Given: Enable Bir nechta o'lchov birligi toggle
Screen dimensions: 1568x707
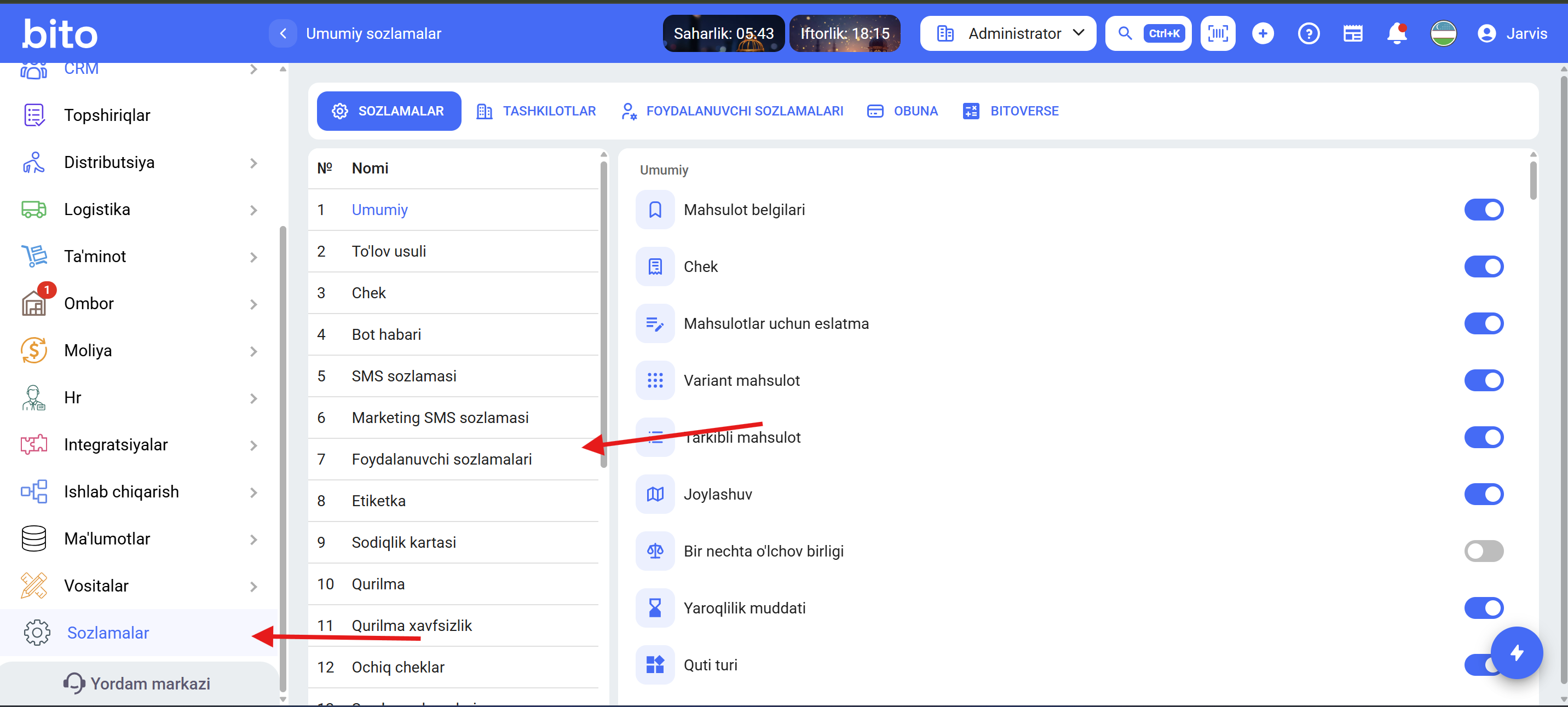Looking at the screenshot, I should click(x=1483, y=551).
